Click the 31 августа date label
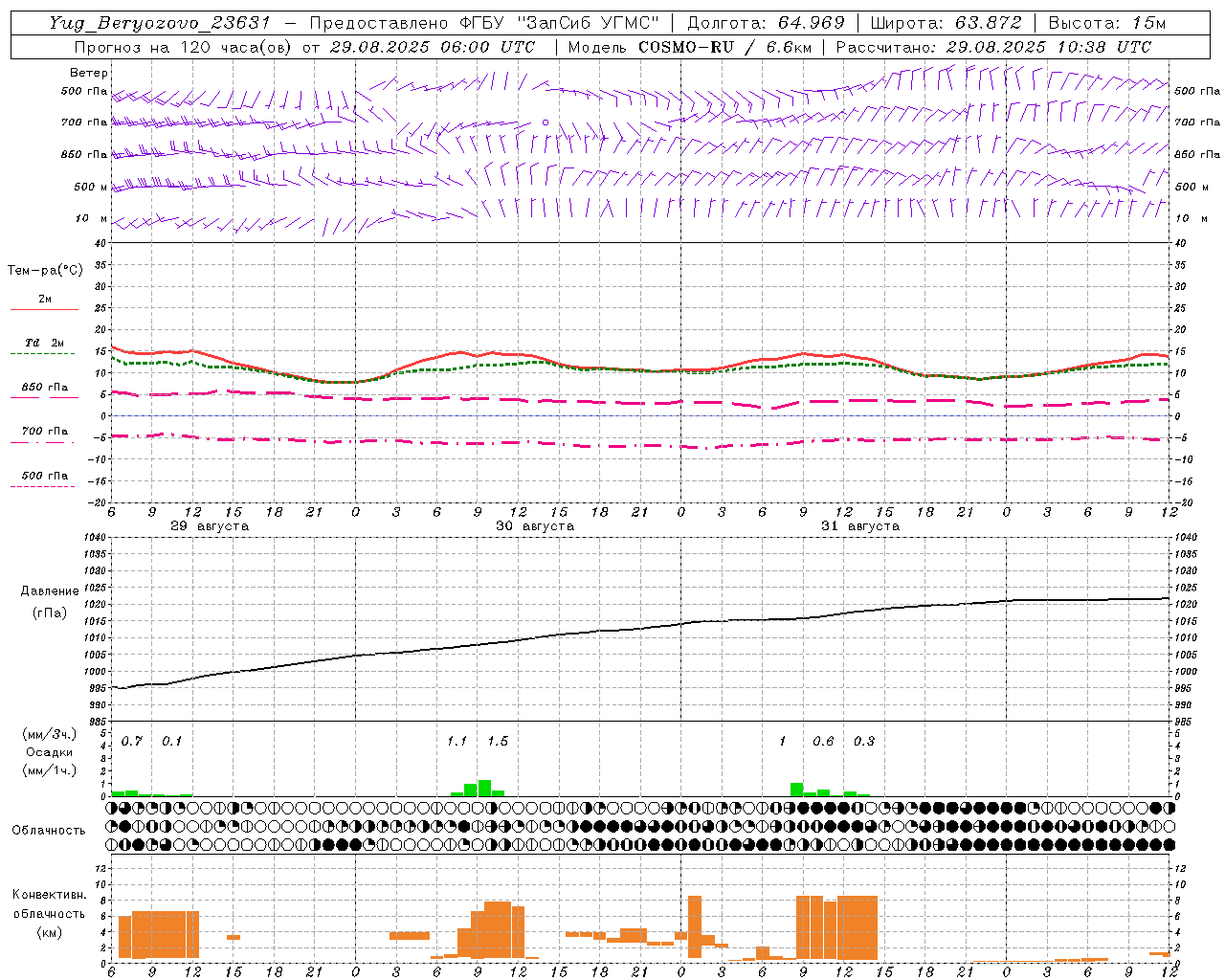Viewport: 1225px width, 980px height. (x=860, y=526)
